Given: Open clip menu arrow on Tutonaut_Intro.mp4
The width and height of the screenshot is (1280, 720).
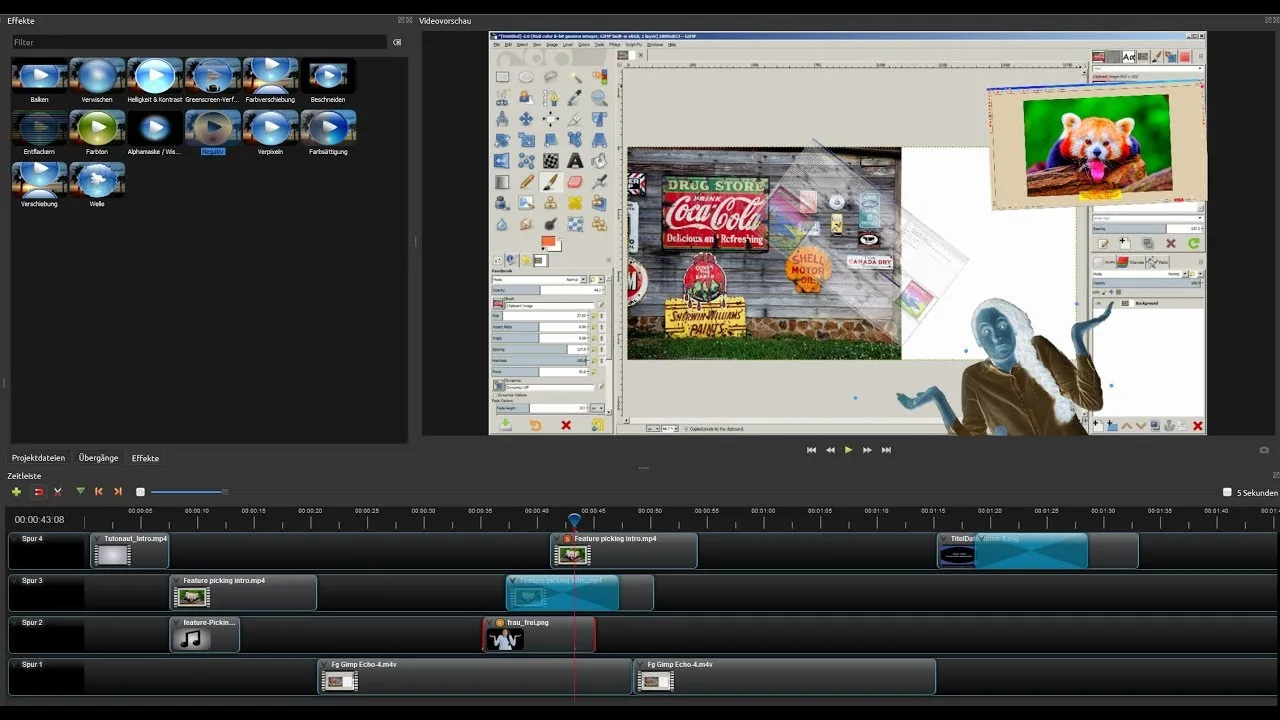Looking at the screenshot, I should [97, 539].
